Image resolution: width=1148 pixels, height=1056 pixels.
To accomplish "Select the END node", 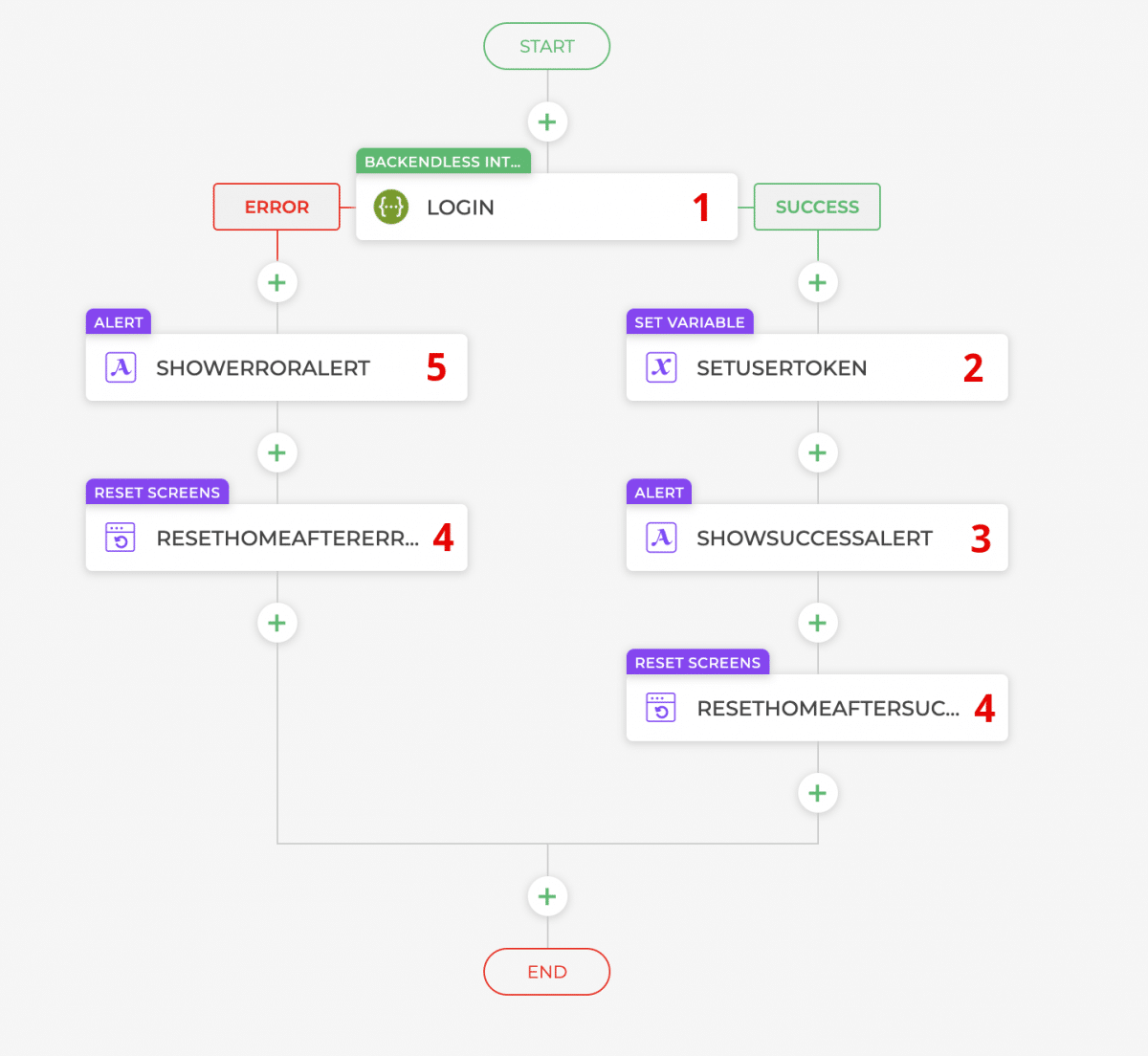I will point(546,972).
